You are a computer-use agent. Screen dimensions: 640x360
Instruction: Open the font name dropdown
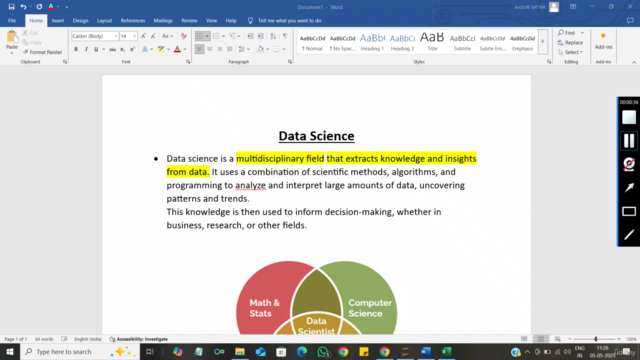click(x=116, y=36)
